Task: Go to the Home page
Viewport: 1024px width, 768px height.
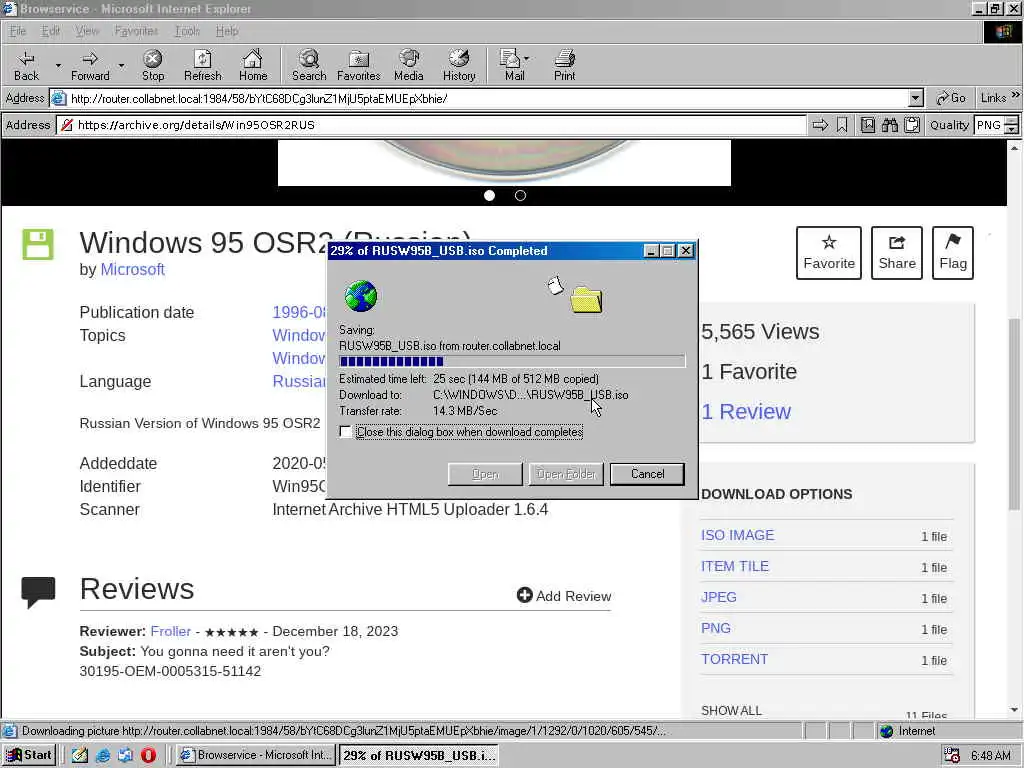Action: point(253,65)
